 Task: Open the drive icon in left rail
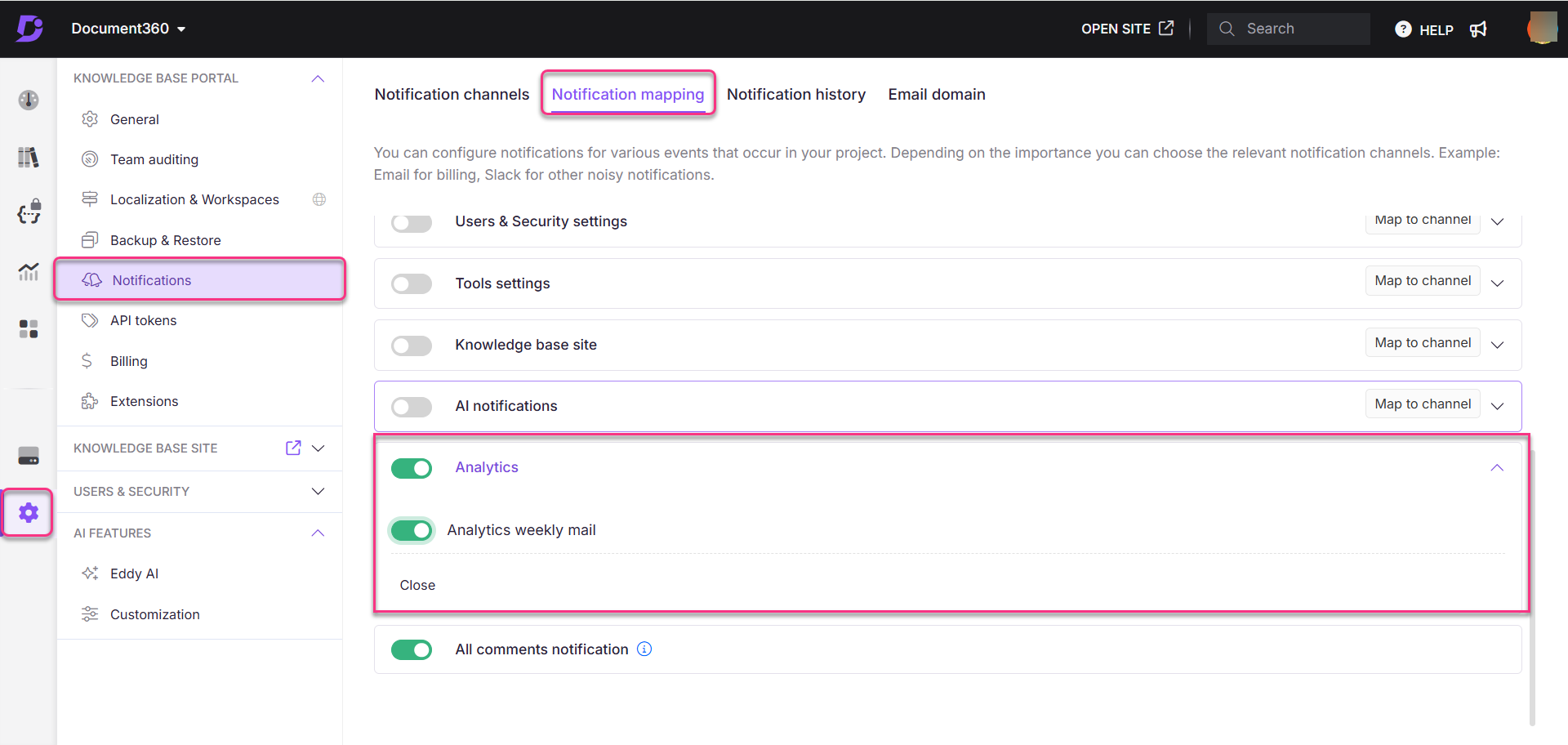pos(29,456)
